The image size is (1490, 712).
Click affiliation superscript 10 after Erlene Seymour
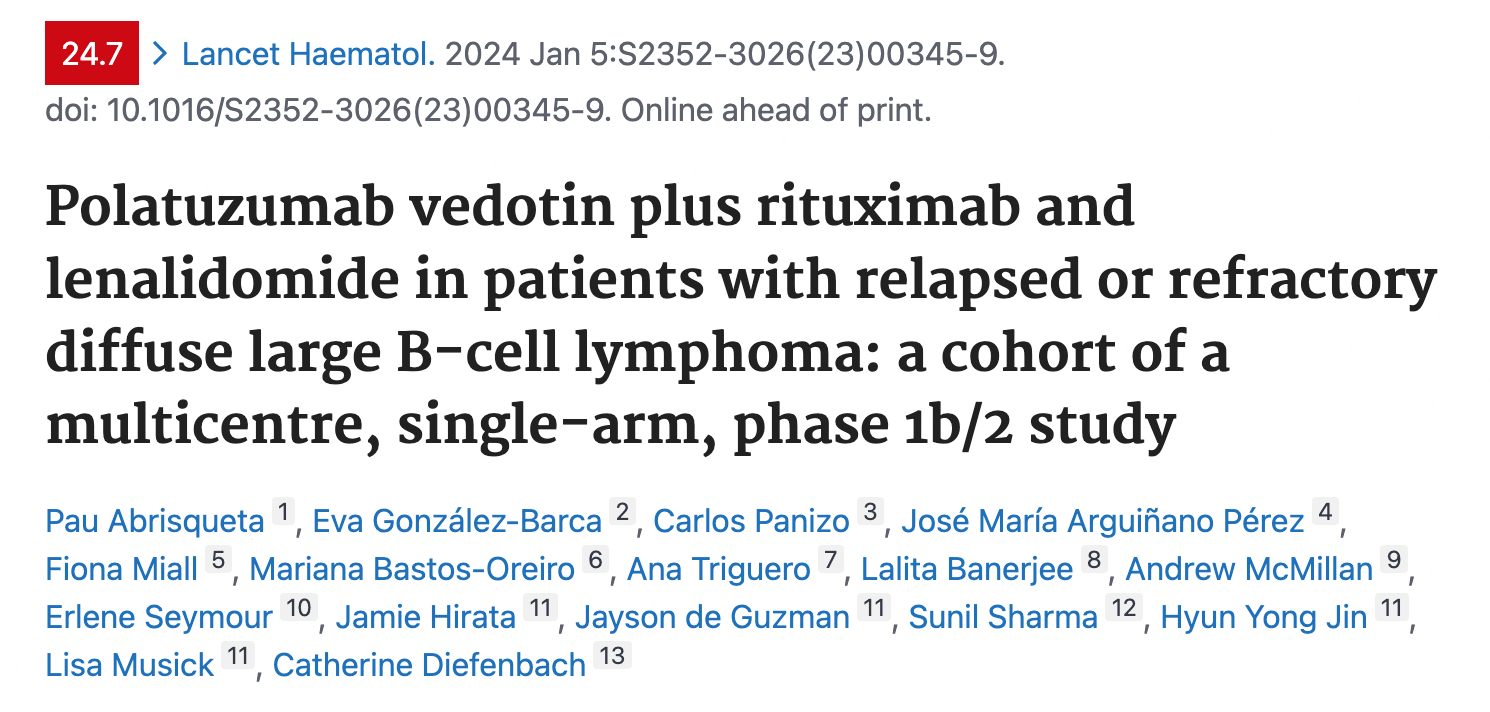298,609
